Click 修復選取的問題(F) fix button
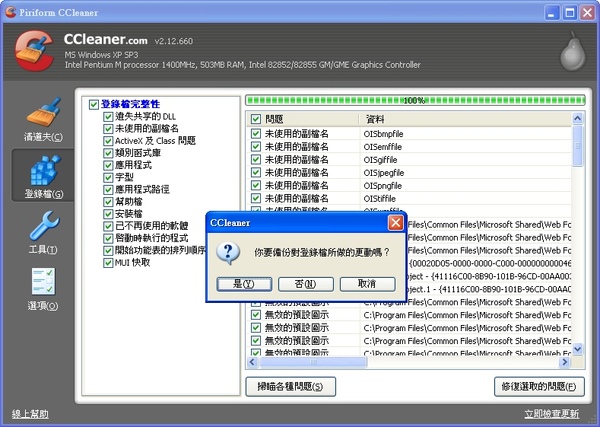The height and width of the screenshot is (427, 600). 539,386
